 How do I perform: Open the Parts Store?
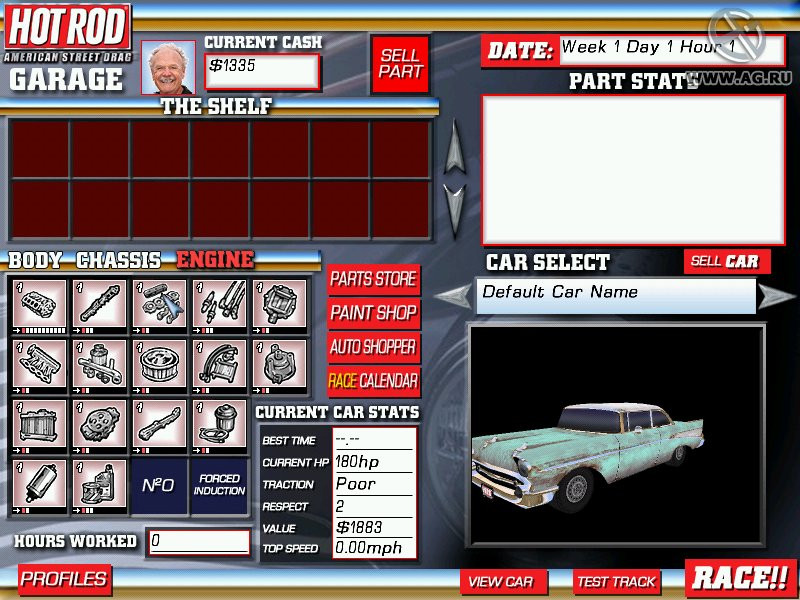(373, 280)
